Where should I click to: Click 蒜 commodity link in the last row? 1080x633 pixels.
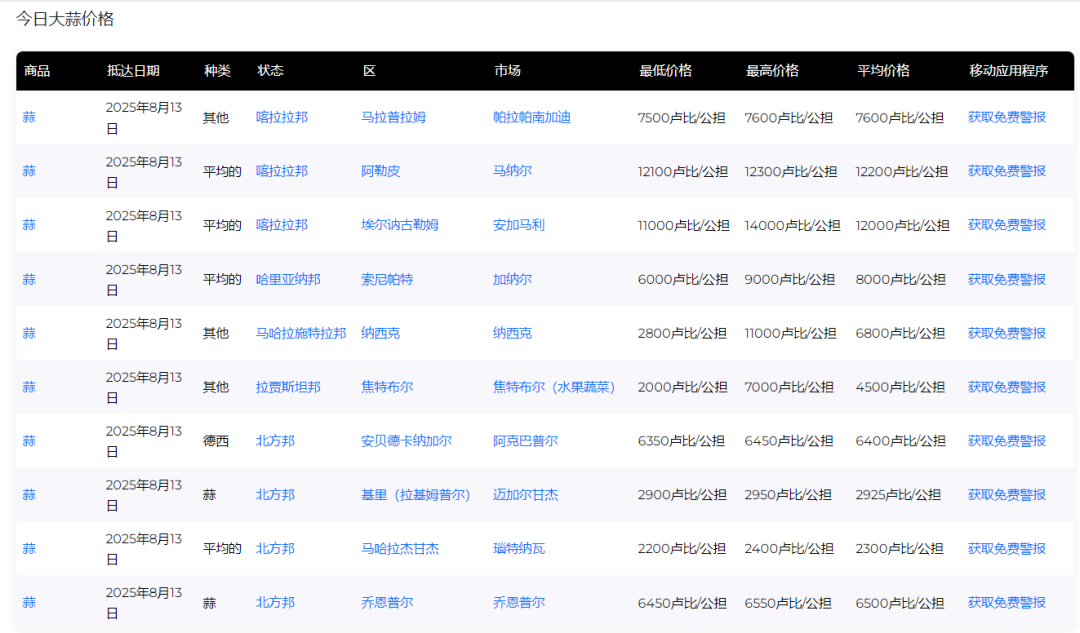tap(28, 602)
